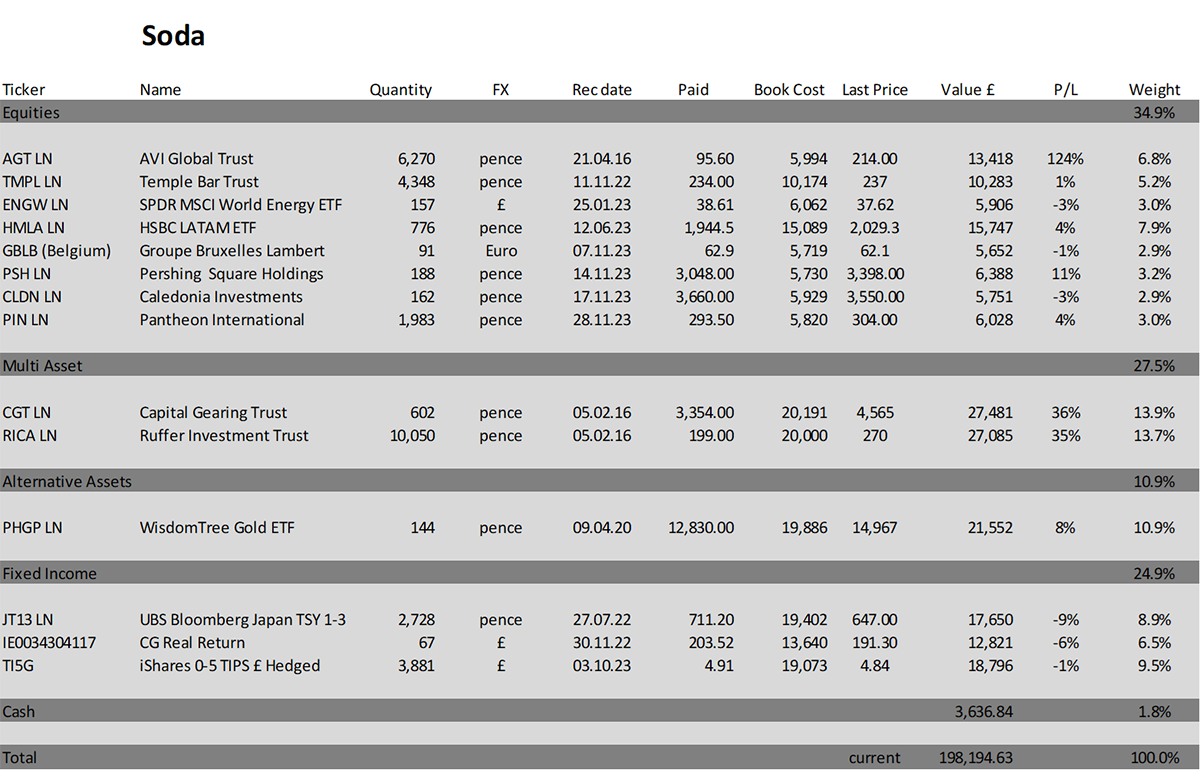
Task: Click the TI5G ticker
Action: (x=17, y=665)
